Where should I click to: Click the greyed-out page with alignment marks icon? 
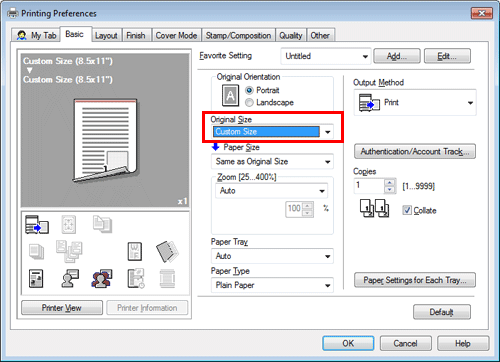pos(69,224)
